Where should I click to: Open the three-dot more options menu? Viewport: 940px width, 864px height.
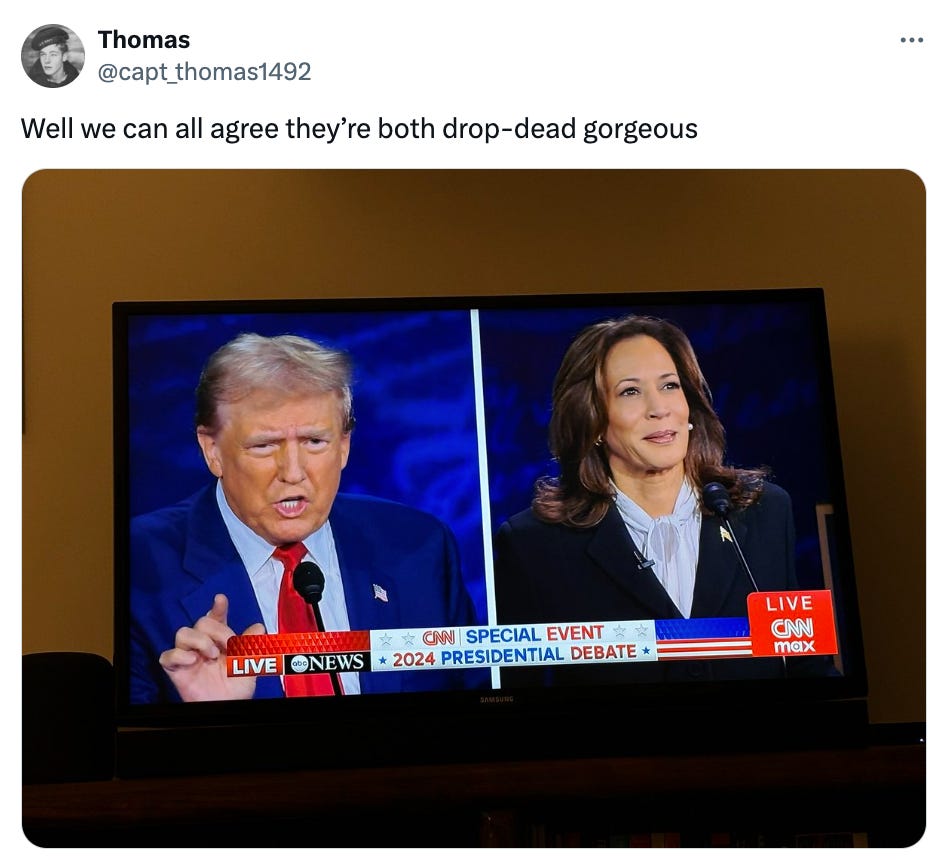click(x=911, y=41)
